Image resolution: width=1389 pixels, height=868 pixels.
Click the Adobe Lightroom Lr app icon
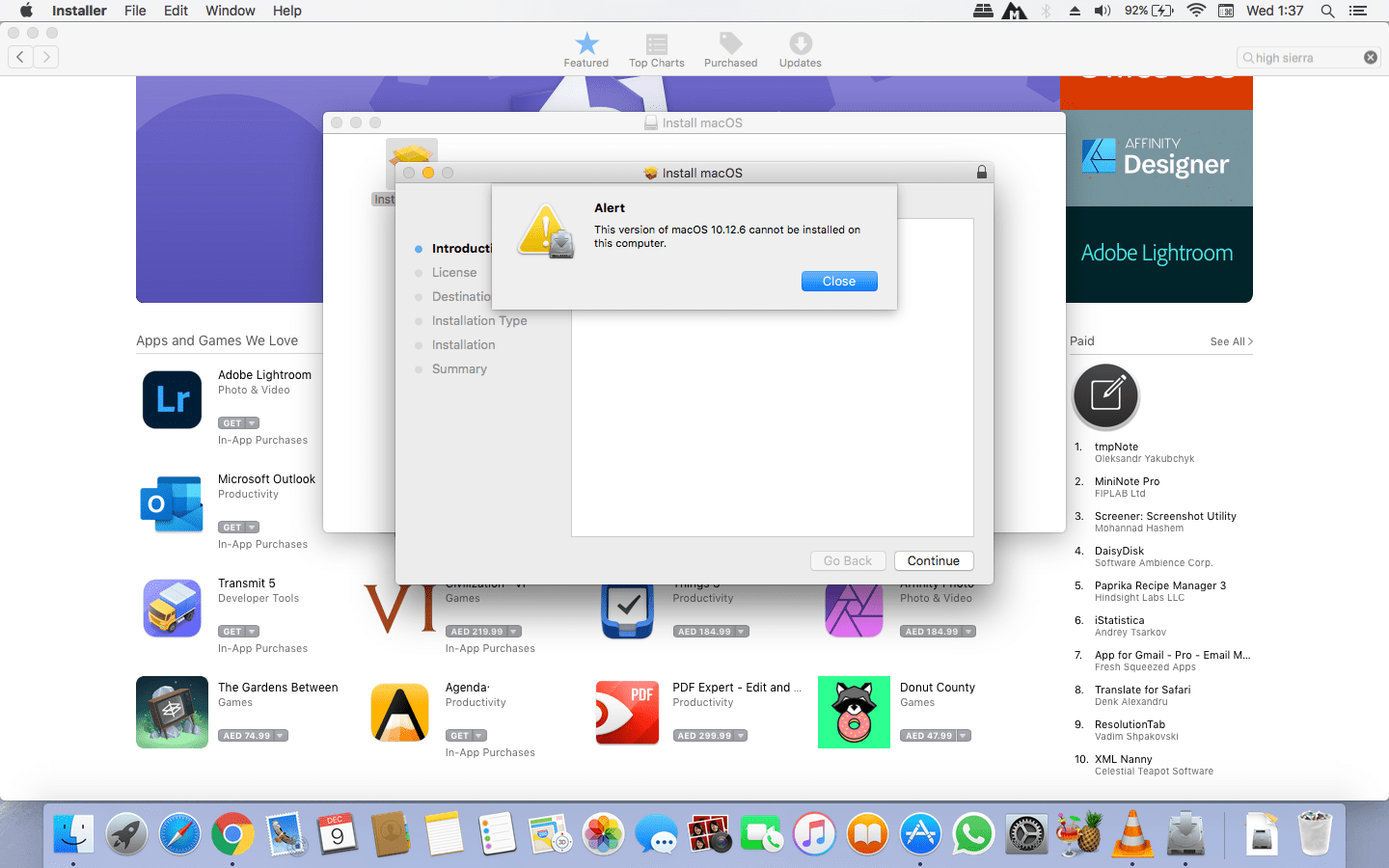(172, 399)
